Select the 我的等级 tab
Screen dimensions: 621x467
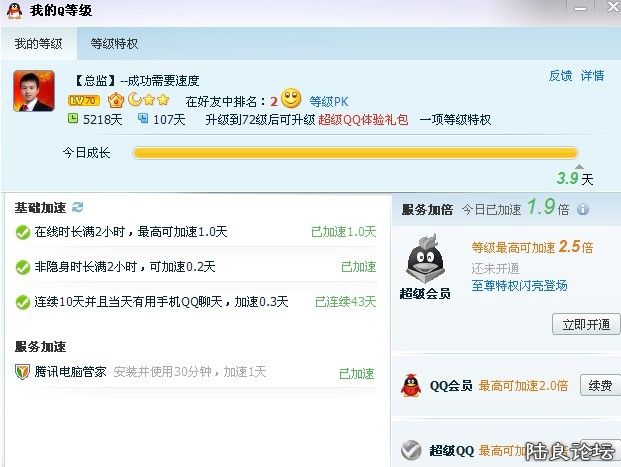[38, 43]
